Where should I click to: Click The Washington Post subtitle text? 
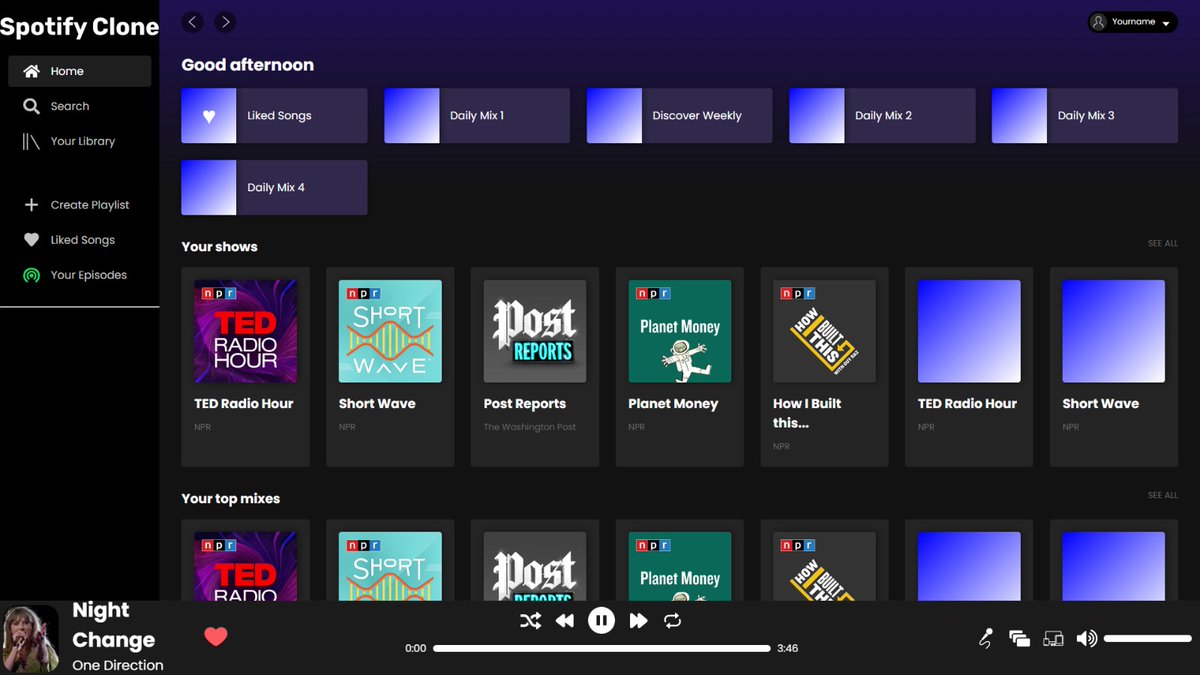(530, 427)
